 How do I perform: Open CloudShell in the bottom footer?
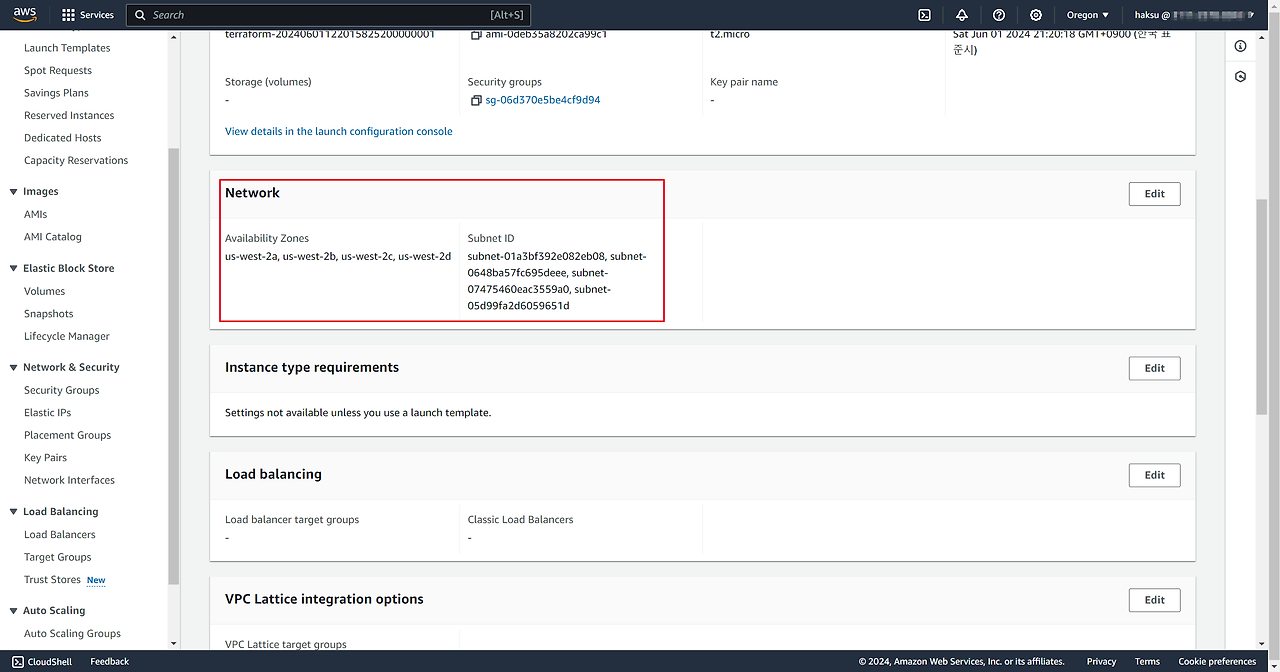pyautogui.click(x=41, y=661)
